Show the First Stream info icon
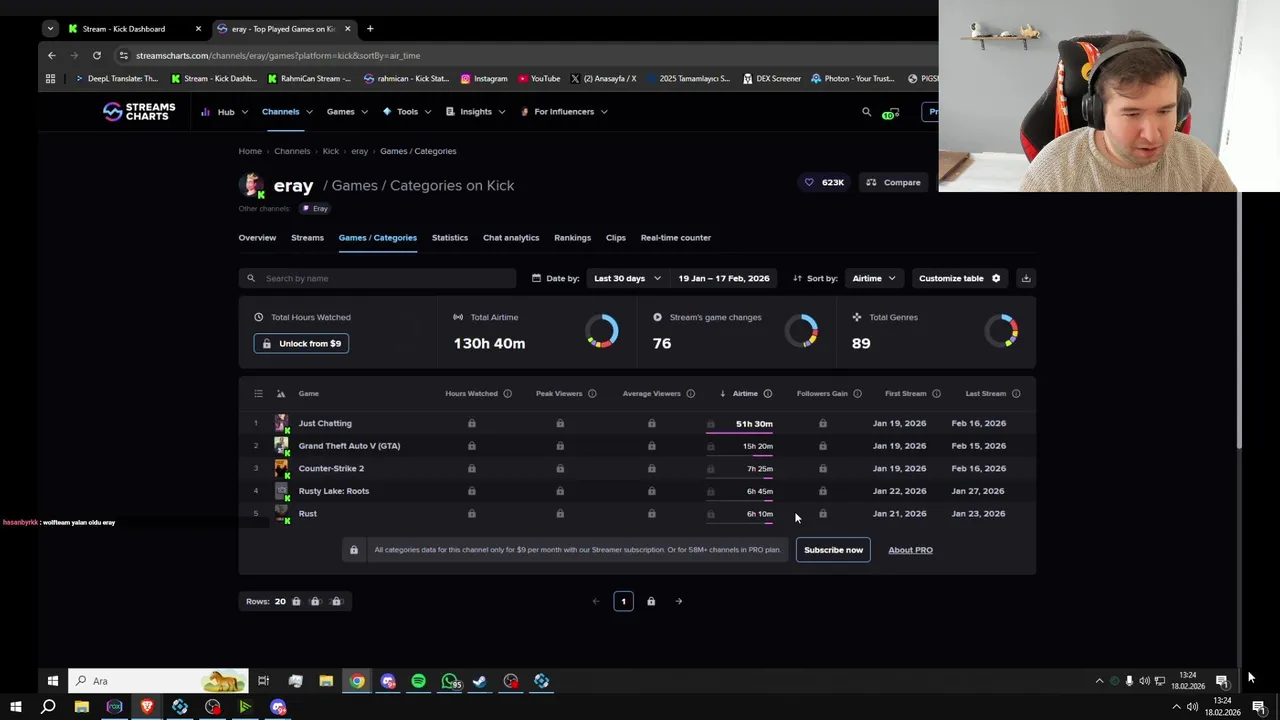The image size is (1280, 720). tap(936, 394)
